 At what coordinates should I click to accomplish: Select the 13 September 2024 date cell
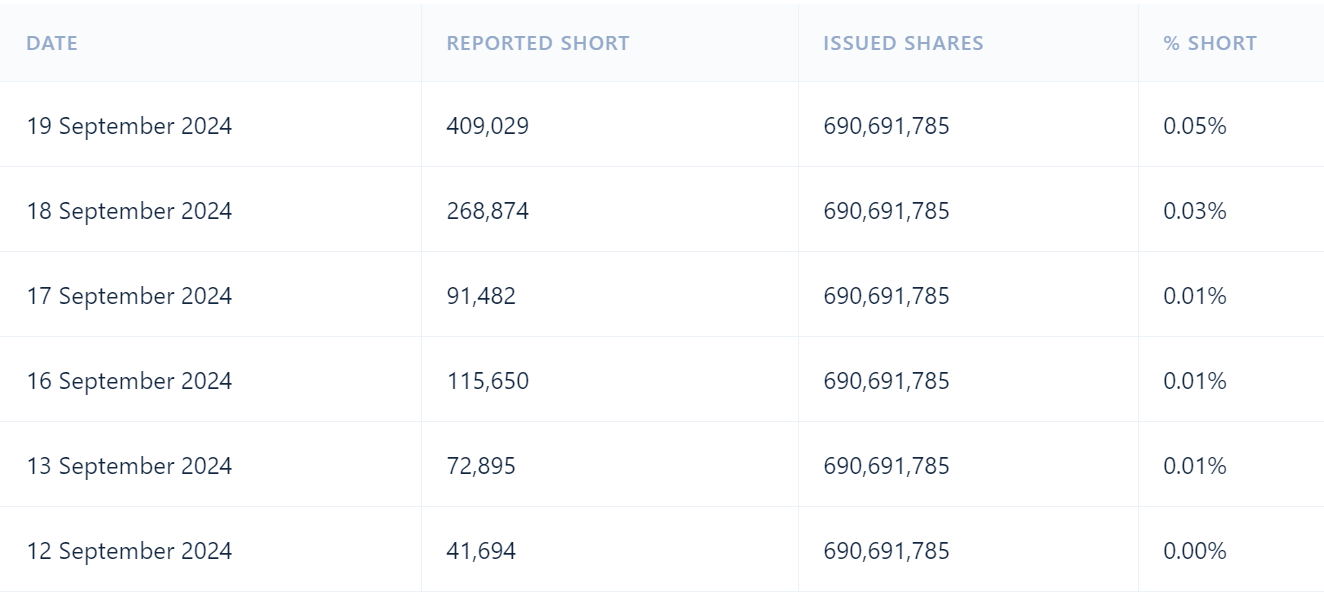129,466
